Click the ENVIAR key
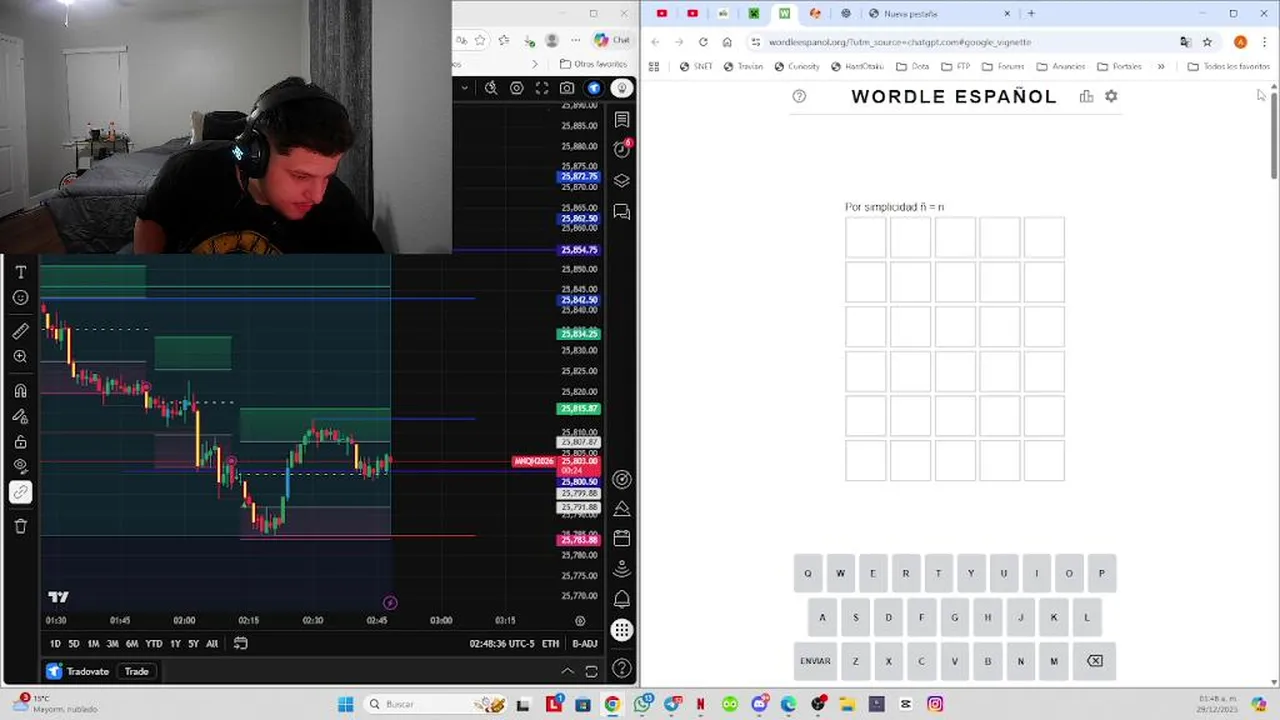 tap(815, 661)
